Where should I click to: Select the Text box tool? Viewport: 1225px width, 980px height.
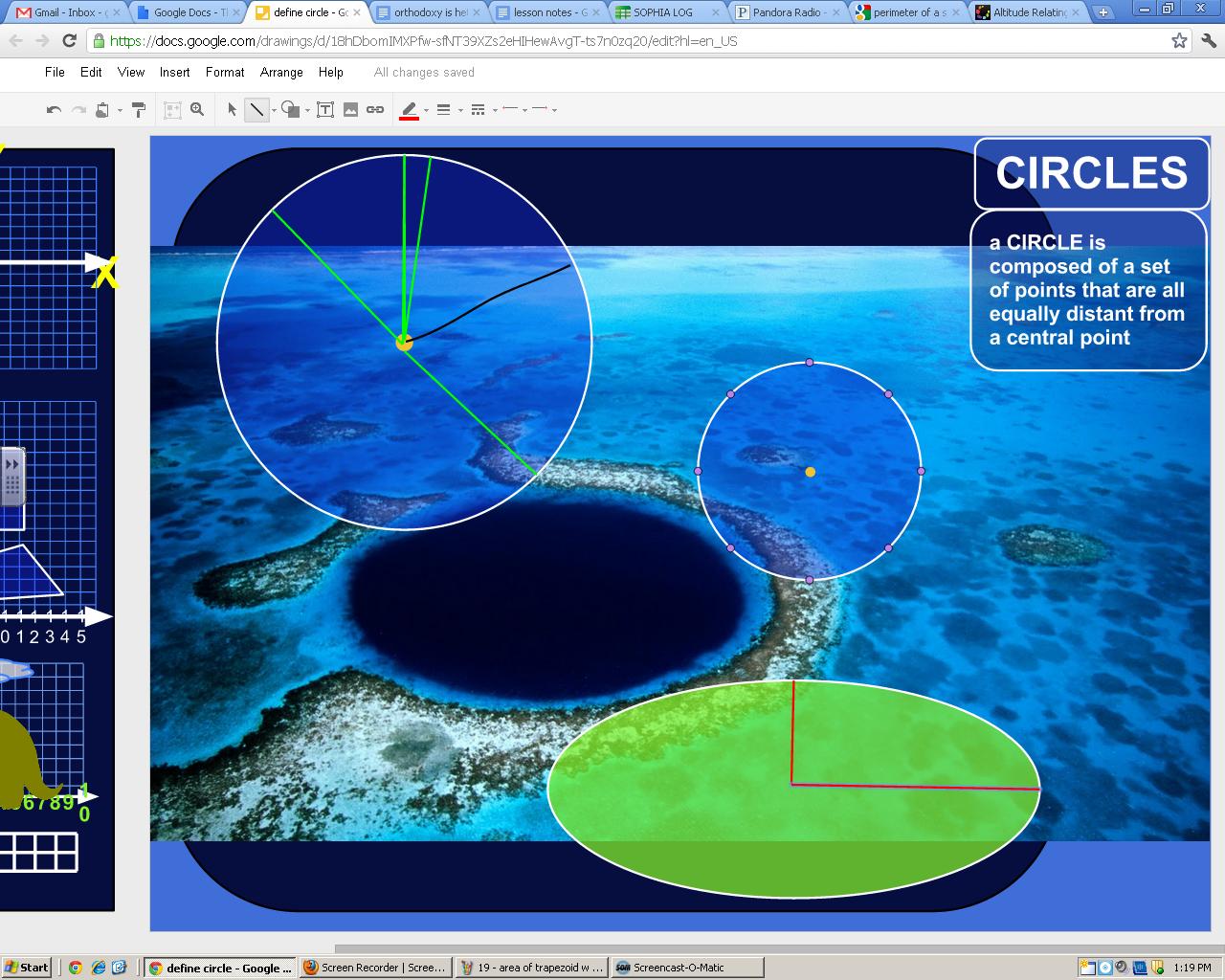tap(325, 110)
